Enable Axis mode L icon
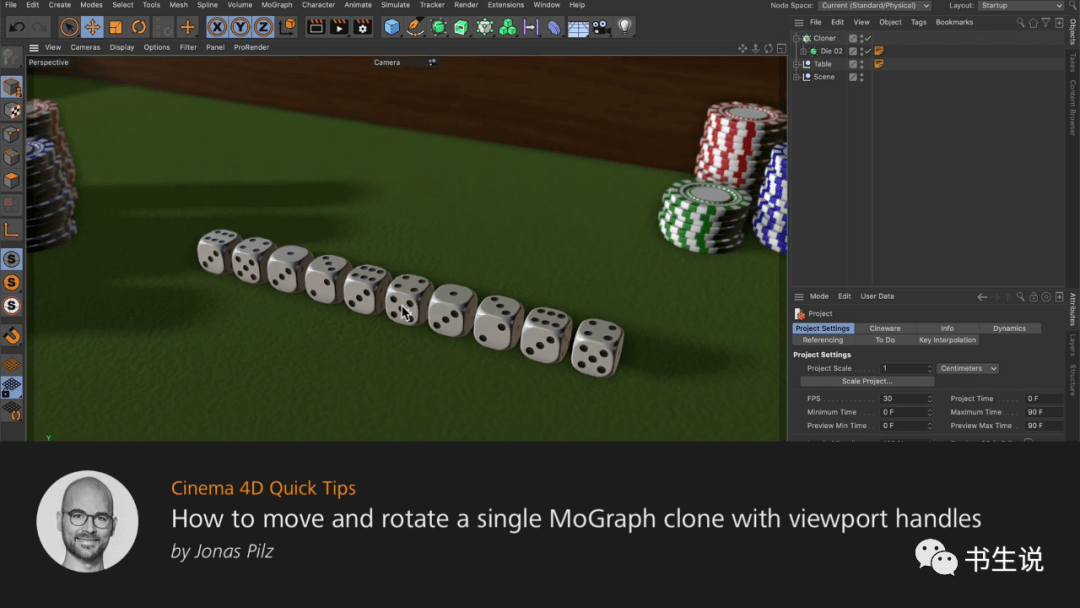 12,229
